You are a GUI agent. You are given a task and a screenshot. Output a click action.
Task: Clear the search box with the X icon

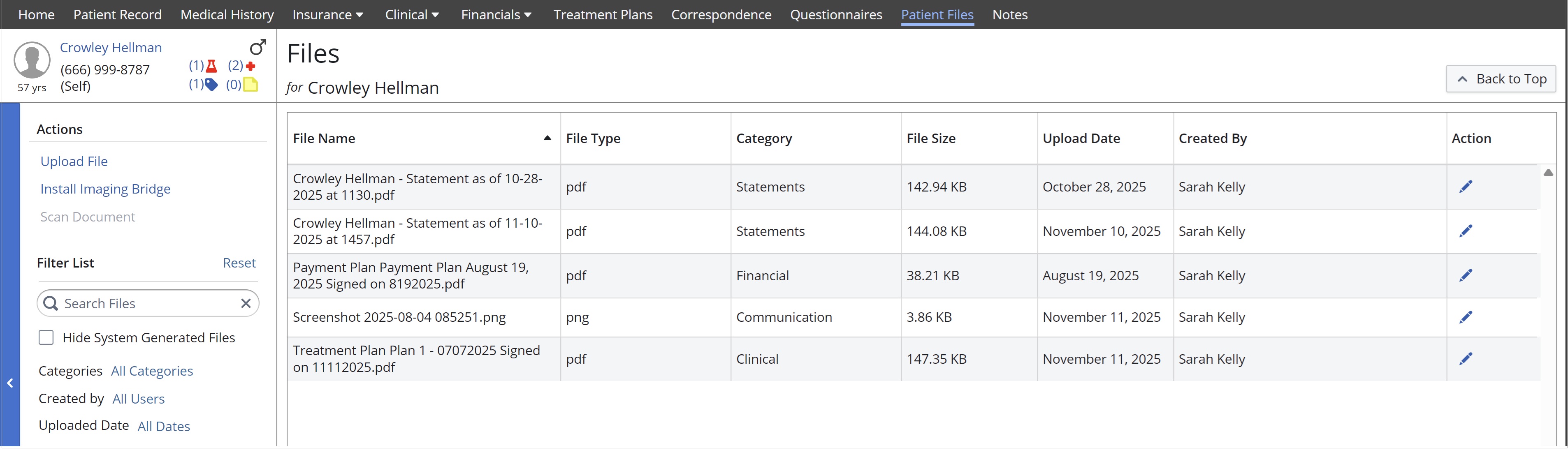(x=246, y=303)
